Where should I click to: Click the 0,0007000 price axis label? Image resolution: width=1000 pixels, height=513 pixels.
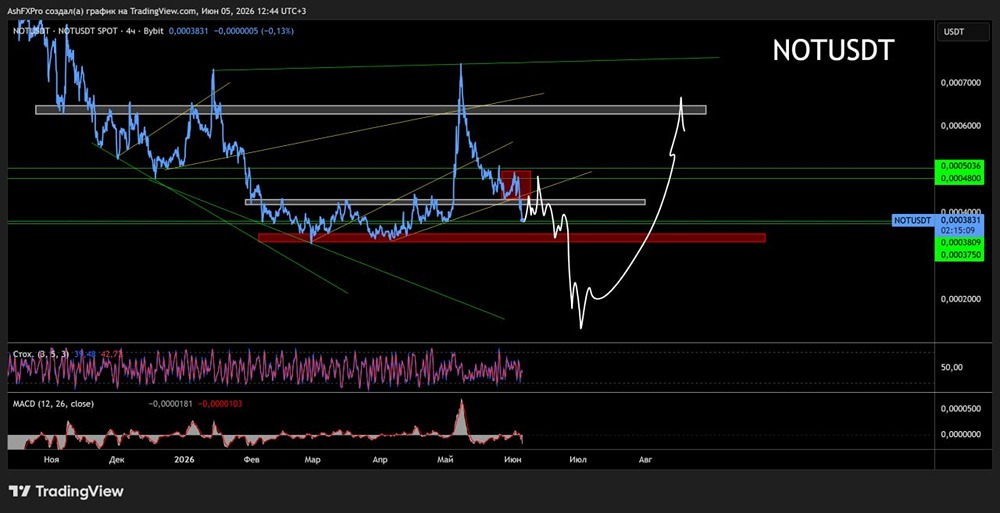(x=962, y=84)
